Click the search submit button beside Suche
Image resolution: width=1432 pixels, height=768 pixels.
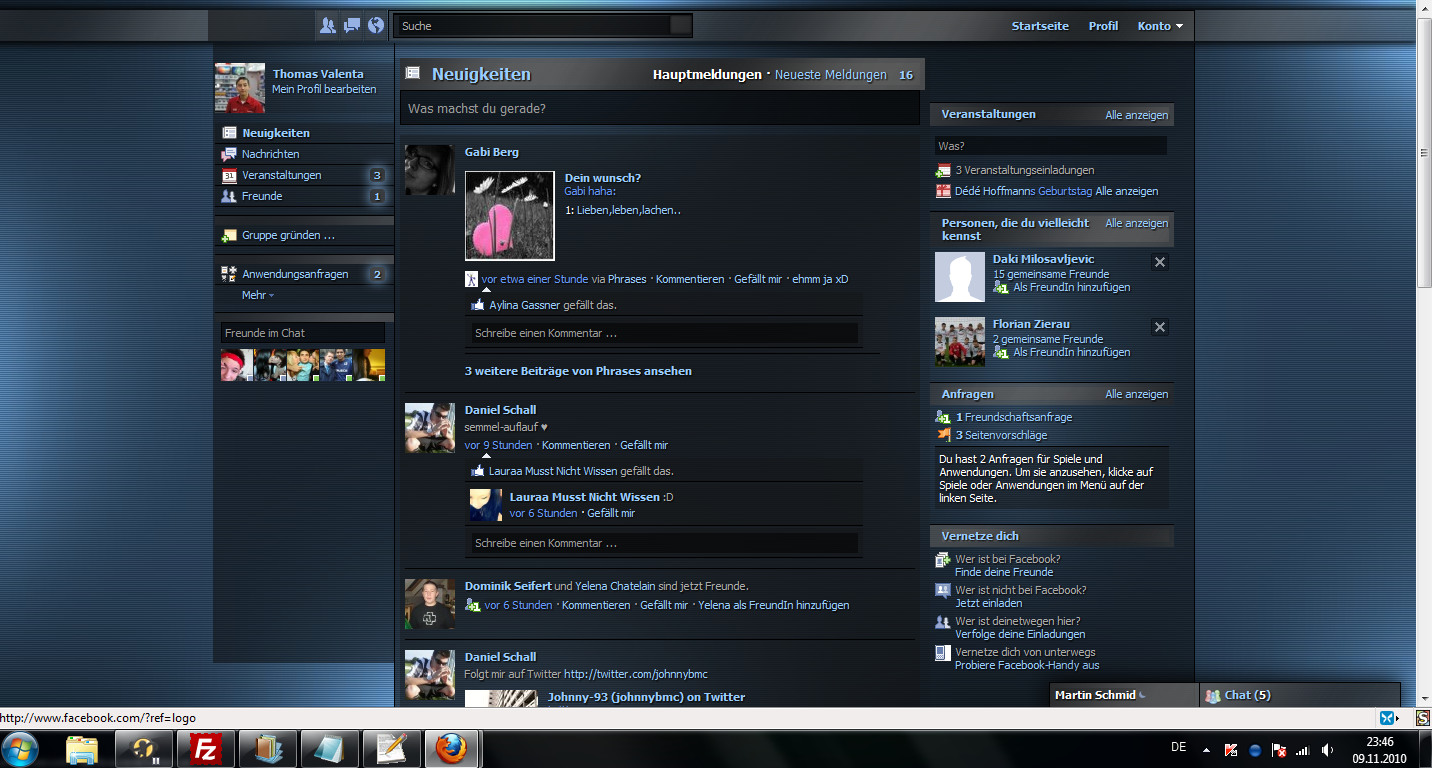(x=681, y=26)
